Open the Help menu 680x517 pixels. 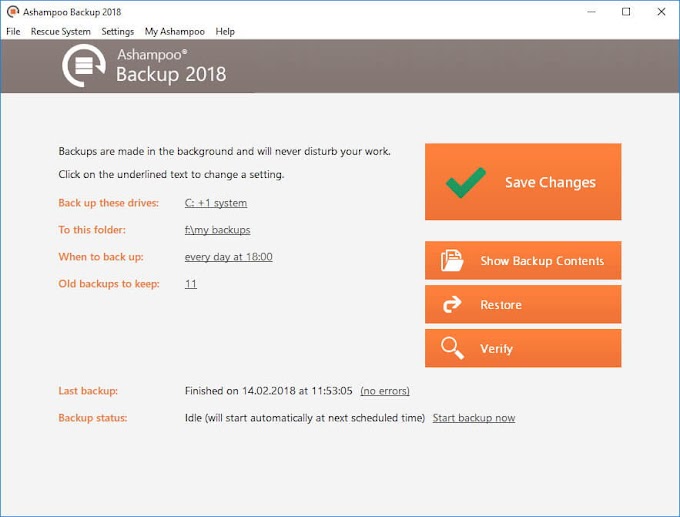coord(225,32)
